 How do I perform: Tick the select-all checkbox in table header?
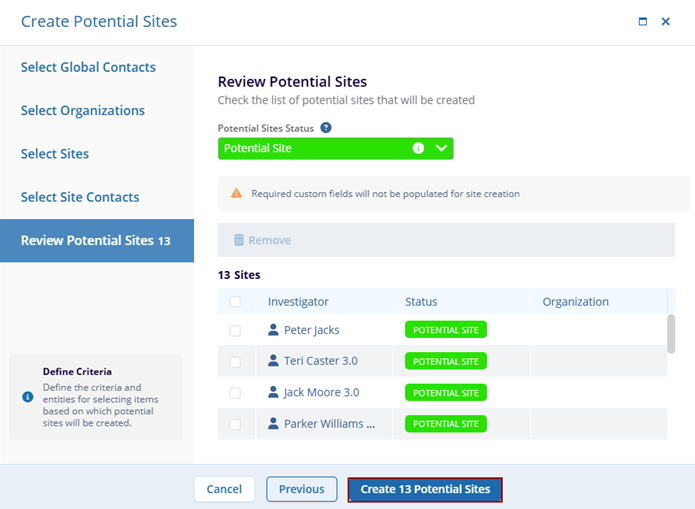click(x=235, y=302)
